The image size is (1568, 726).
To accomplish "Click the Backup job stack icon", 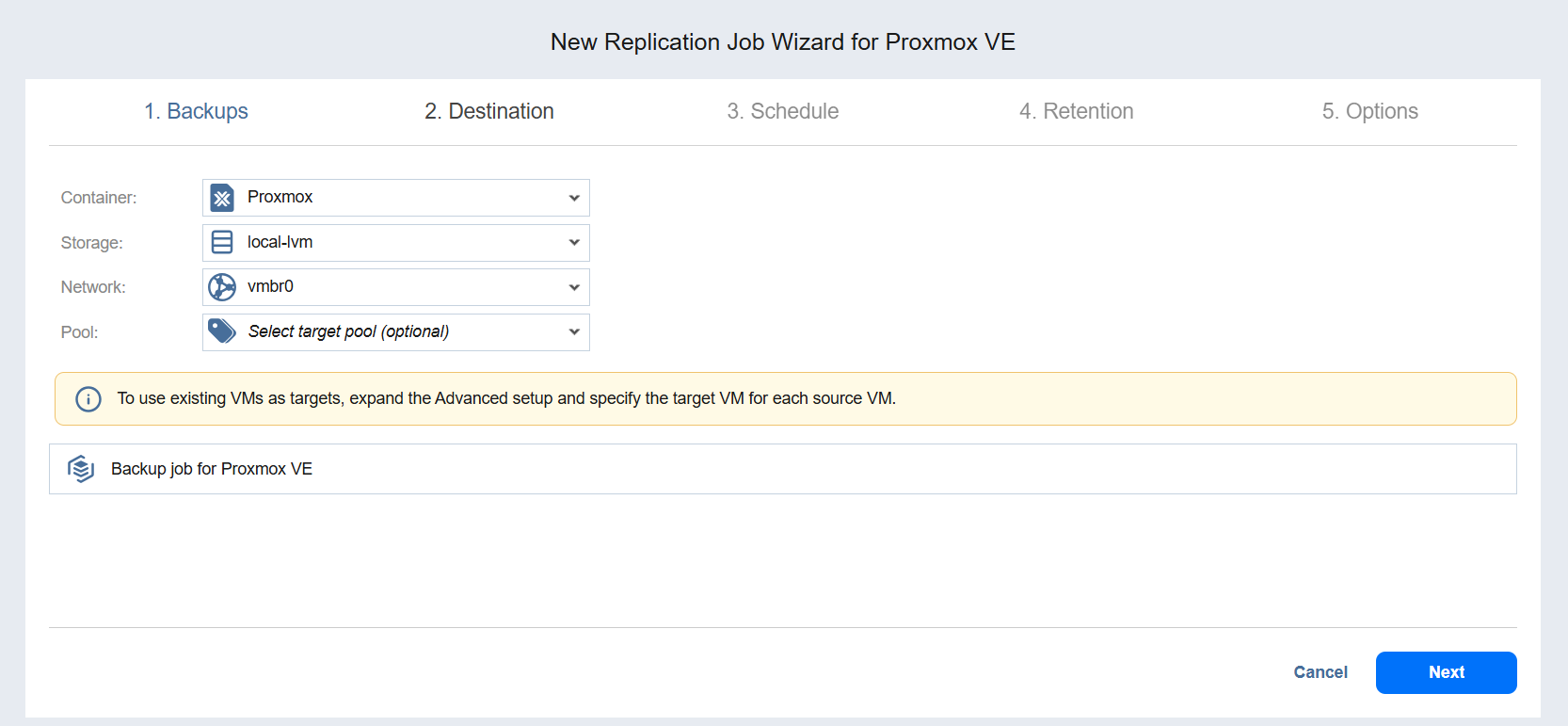I will click(x=81, y=469).
